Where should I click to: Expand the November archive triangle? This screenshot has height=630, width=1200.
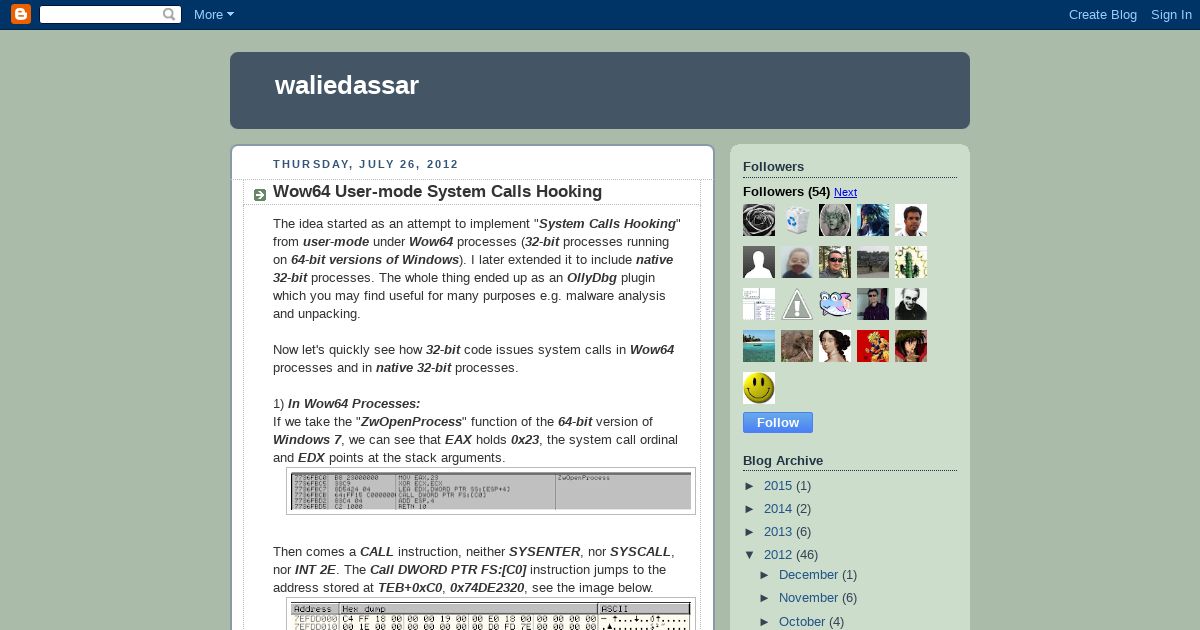(766, 598)
